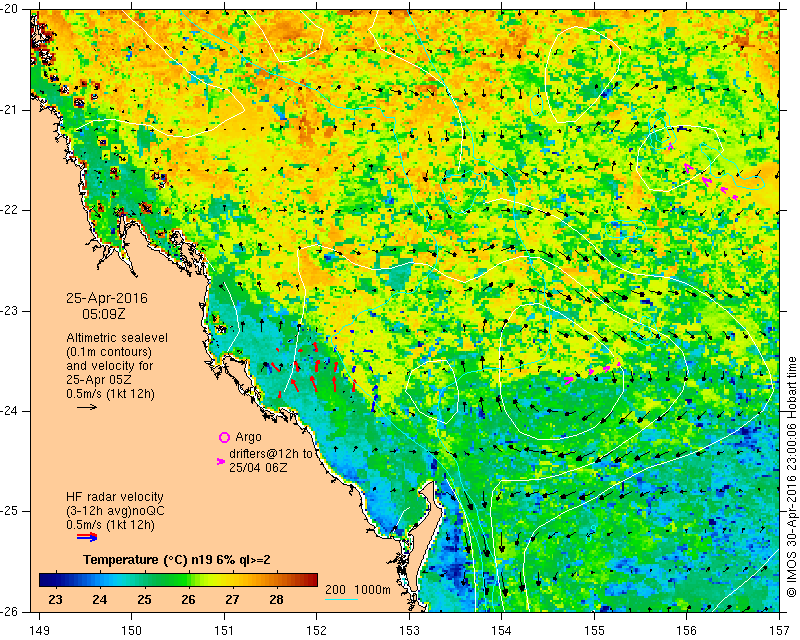Click the 'HF radar velocity' label
800x640 pixels.
(x=115, y=497)
